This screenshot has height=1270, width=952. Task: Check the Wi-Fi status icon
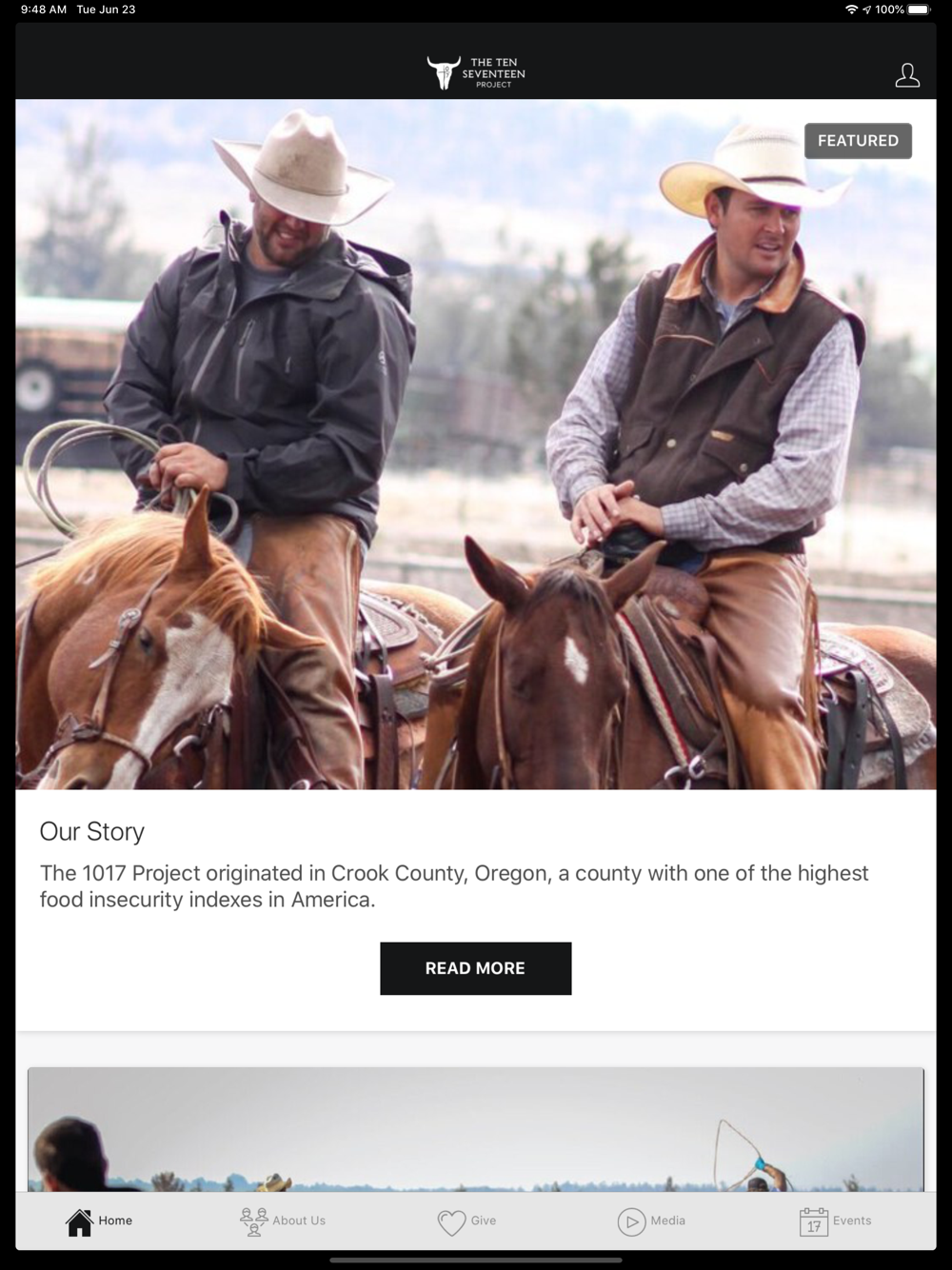click(x=851, y=10)
